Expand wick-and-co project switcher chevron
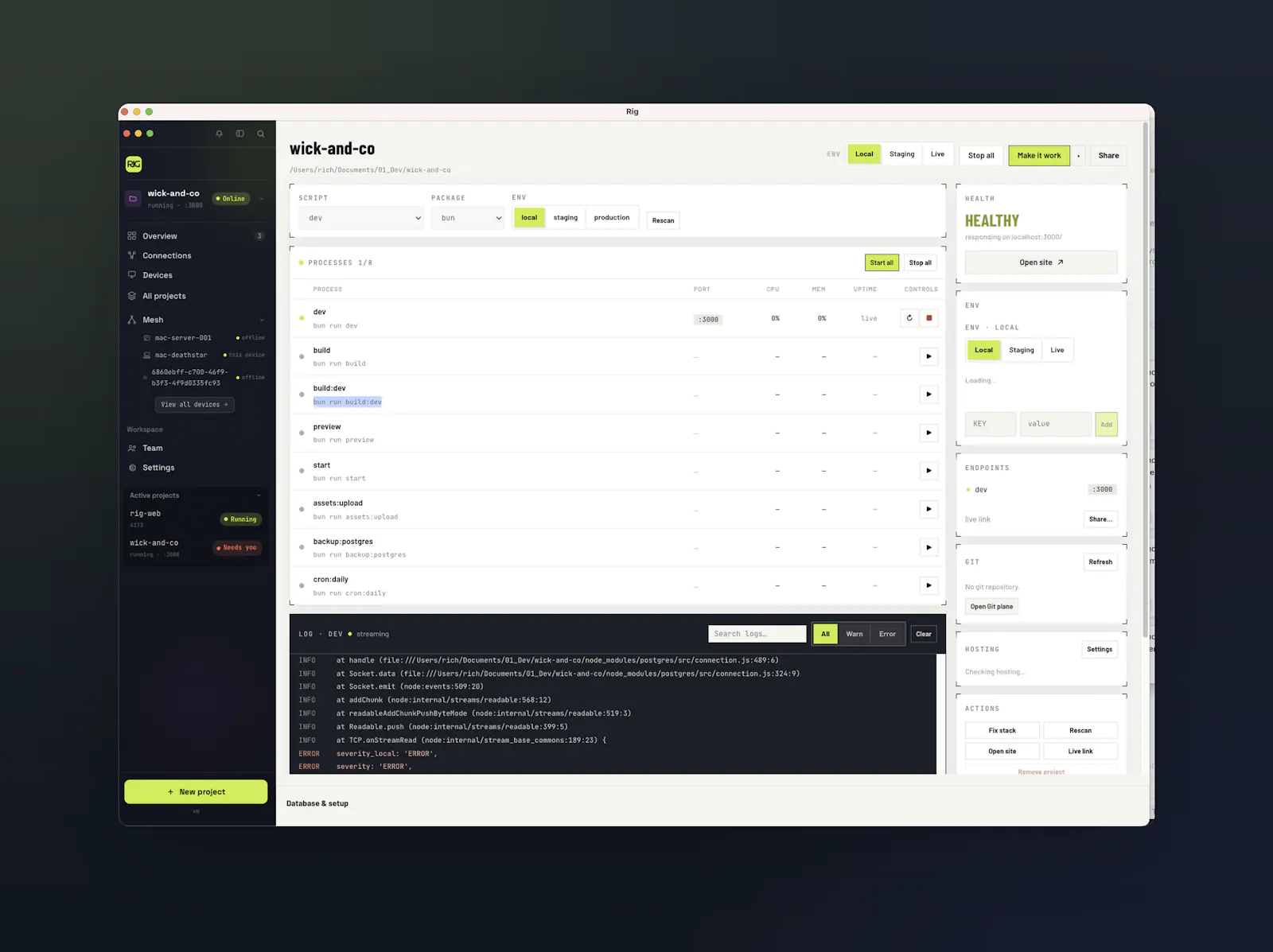The width and height of the screenshot is (1273, 952). coord(261,199)
